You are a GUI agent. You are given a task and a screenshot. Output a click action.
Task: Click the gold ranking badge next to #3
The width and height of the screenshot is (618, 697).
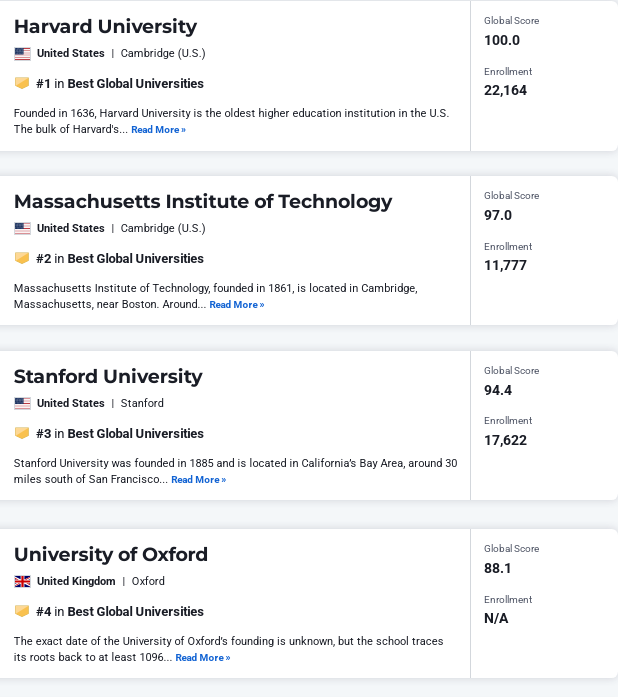pyautogui.click(x=22, y=433)
